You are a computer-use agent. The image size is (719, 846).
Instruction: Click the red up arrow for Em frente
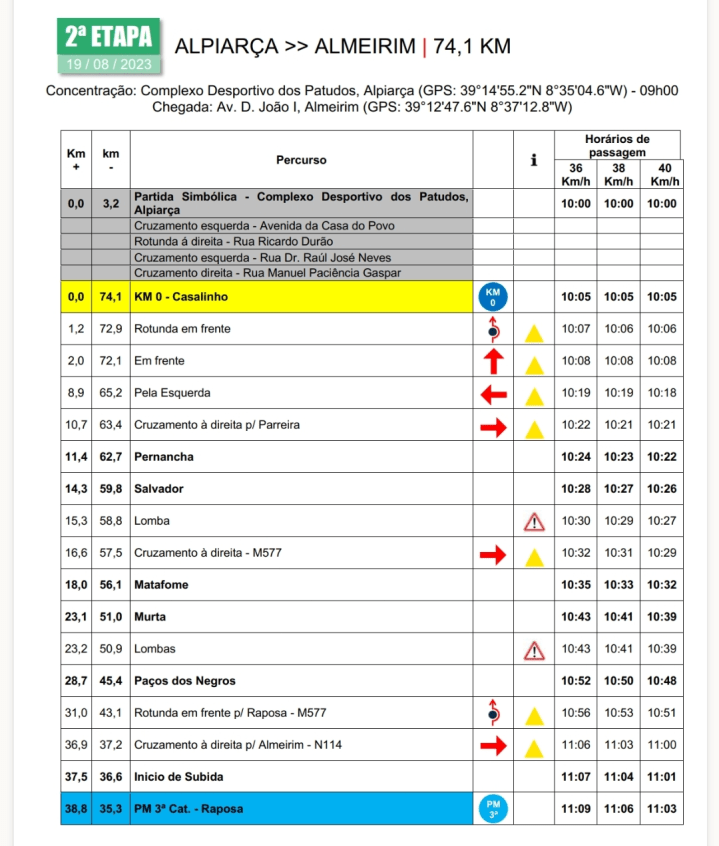coord(492,361)
